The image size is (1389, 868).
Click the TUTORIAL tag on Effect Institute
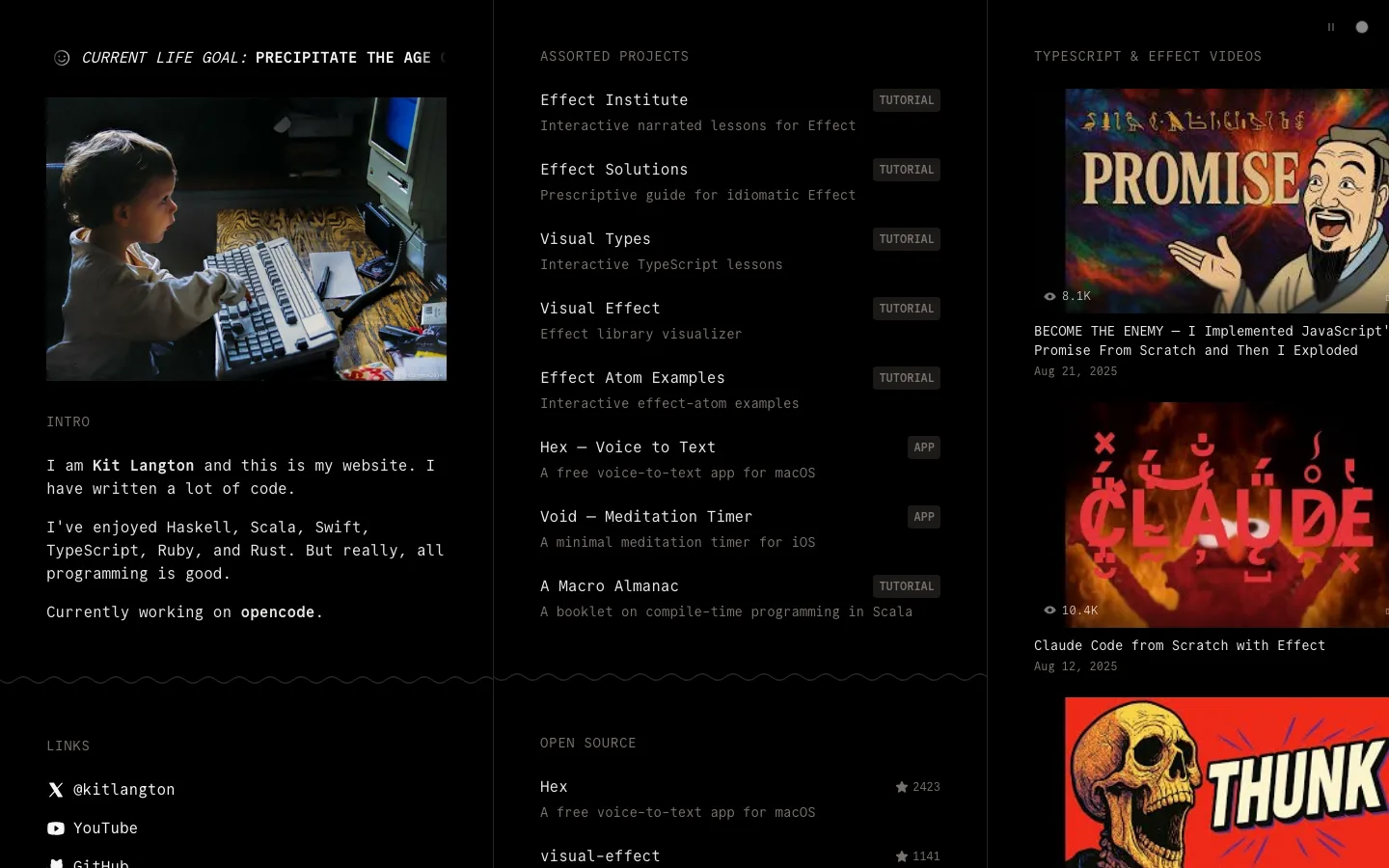click(x=907, y=100)
